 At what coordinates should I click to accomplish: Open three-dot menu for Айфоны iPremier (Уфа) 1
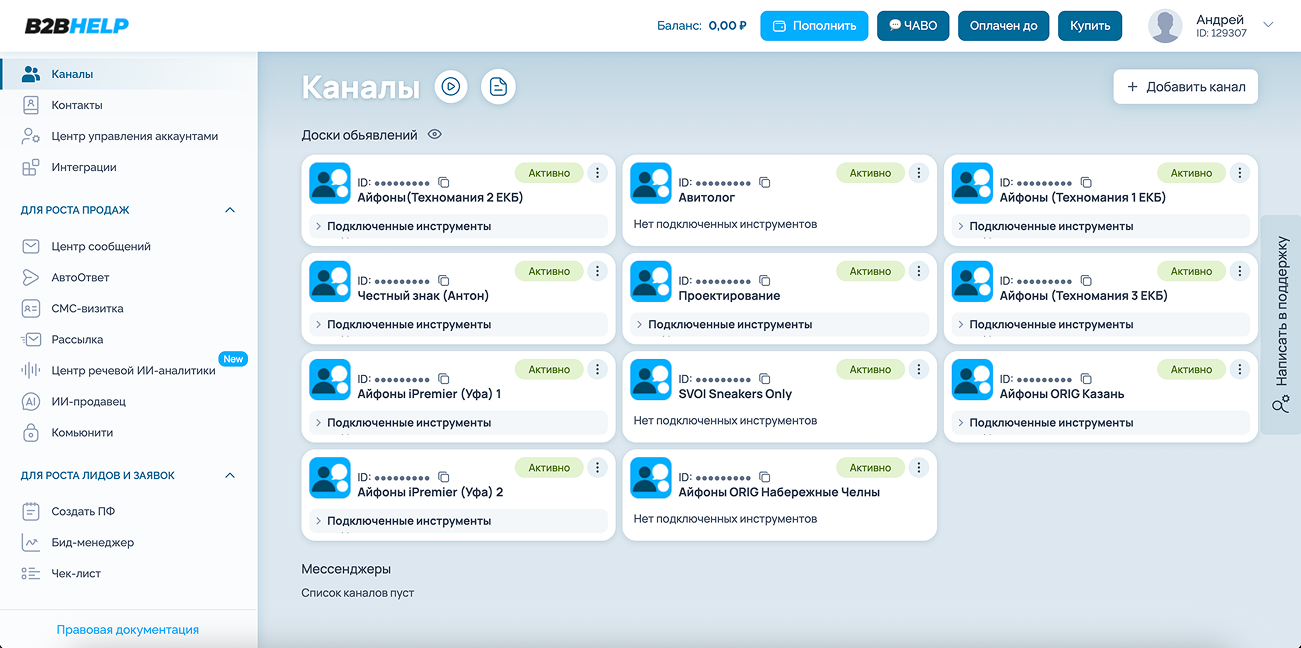(x=597, y=369)
